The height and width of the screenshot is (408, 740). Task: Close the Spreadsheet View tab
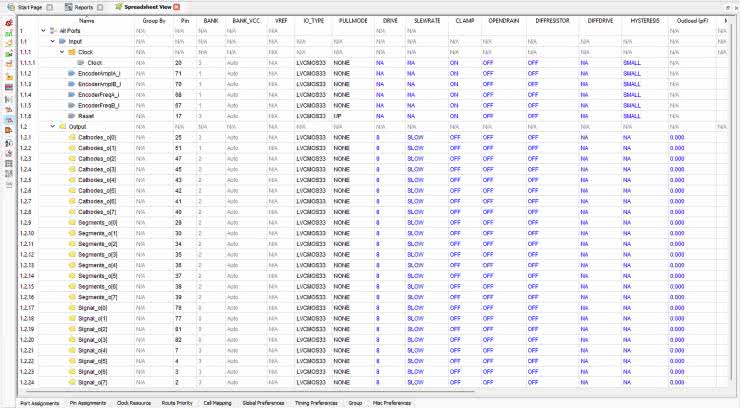point(177,7)
